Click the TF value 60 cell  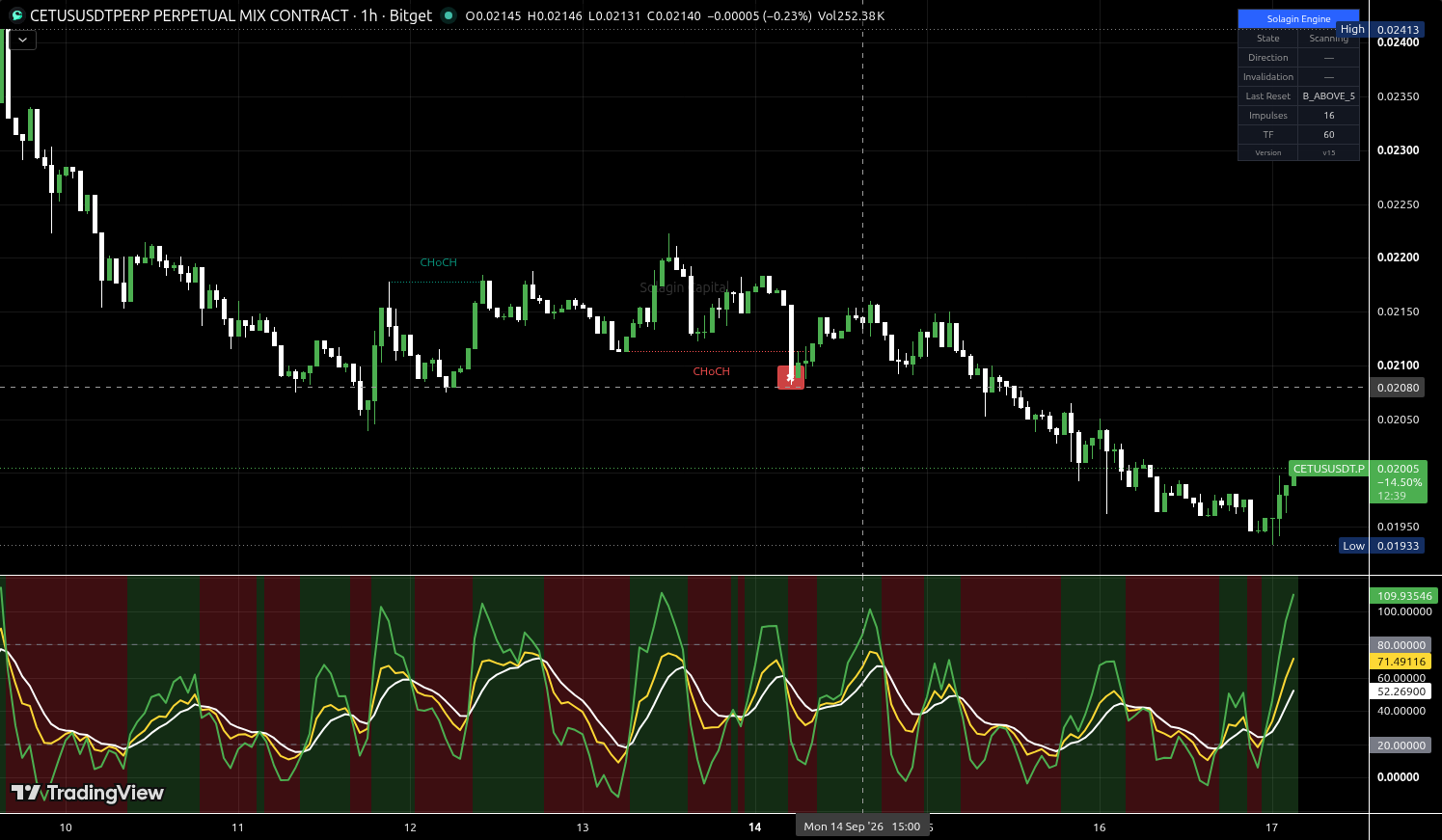pyautogui.click(x=1328, y=134)
